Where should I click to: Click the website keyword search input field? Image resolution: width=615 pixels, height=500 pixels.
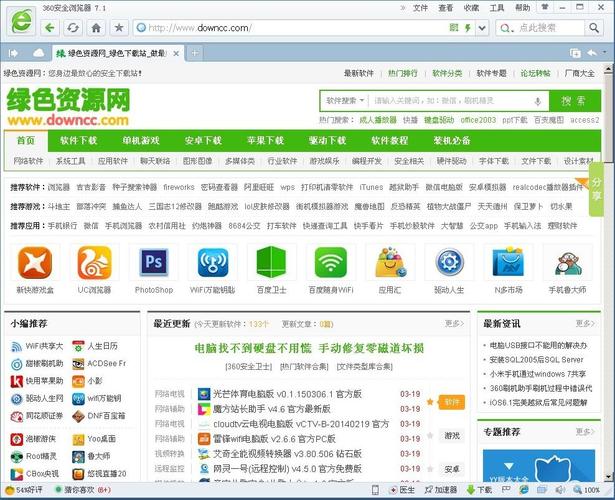click(448, 100)
